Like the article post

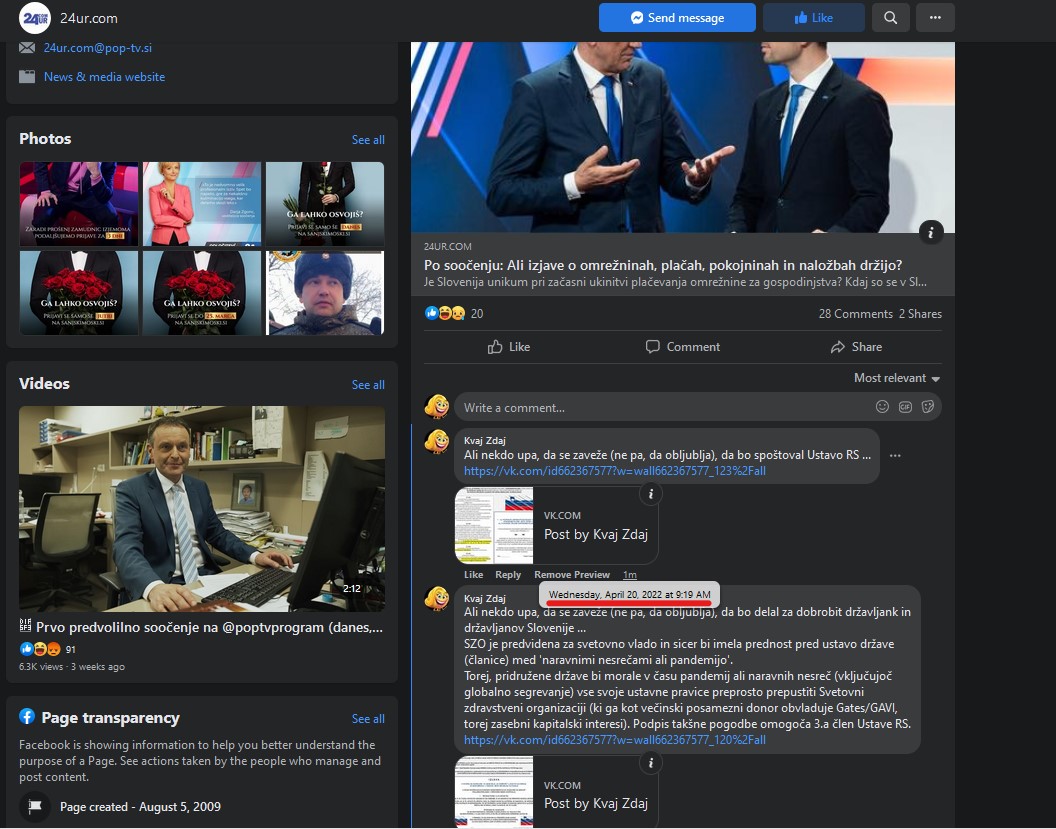tap(509, 347)
